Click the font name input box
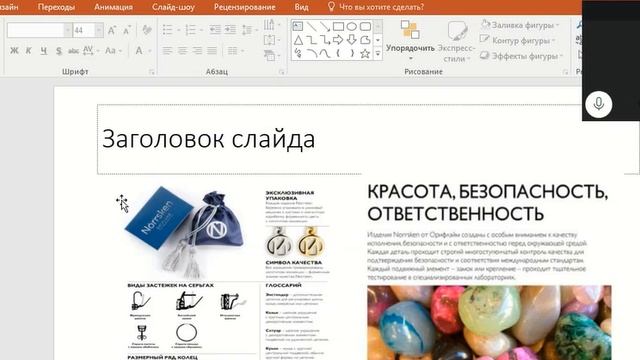The height and width of the screenshot is (360, 640). [36, 30]
